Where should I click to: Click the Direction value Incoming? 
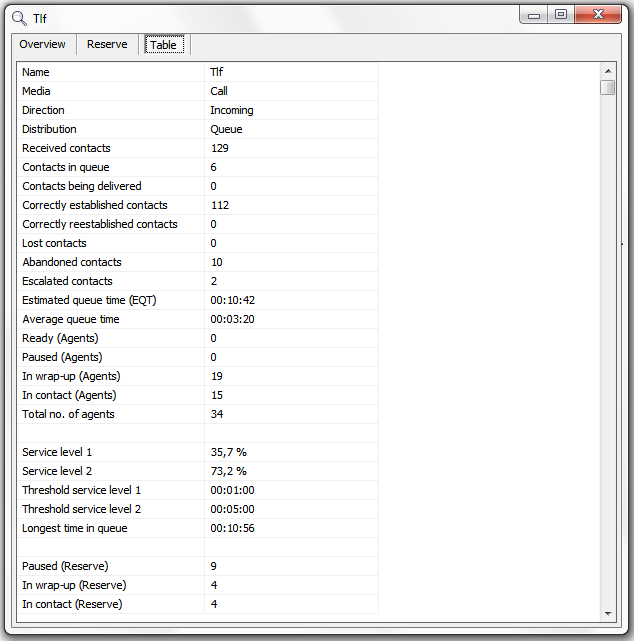coord(232,110)
